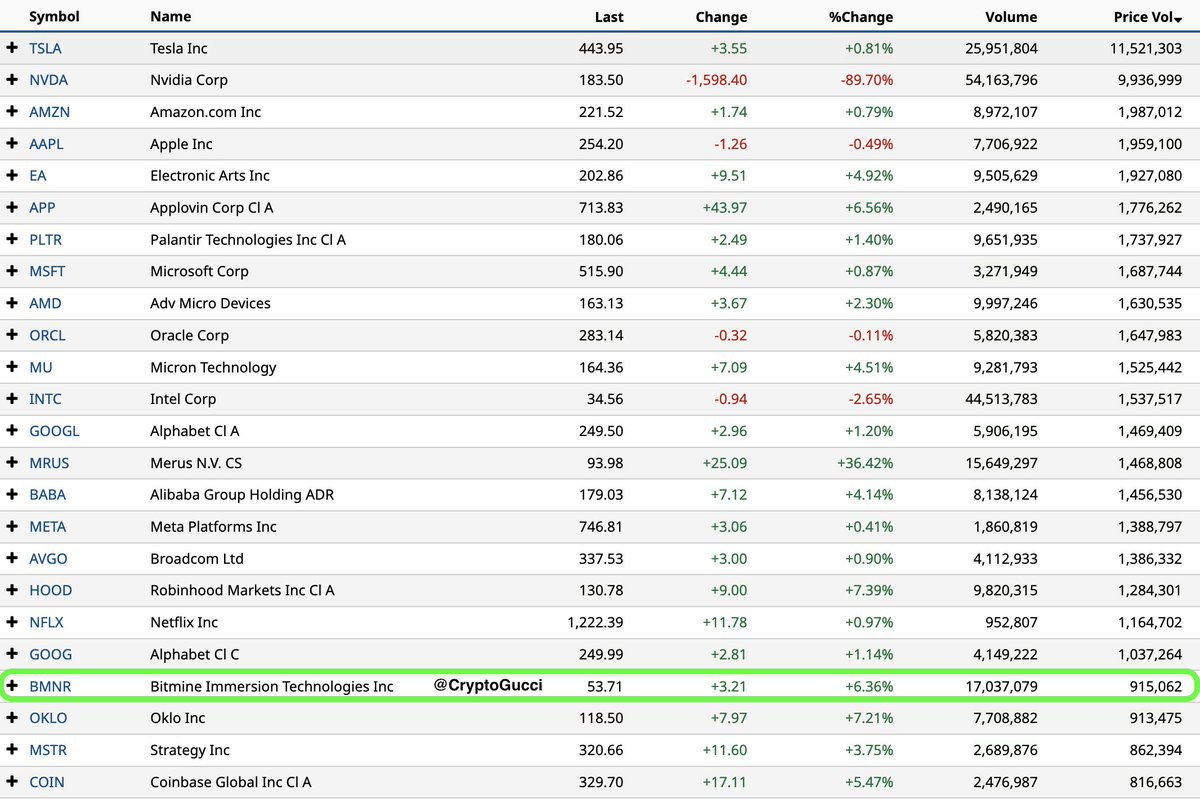Expand the BMNR row plus icon
This screenshot has height=799, width=1200.
(x=12, y=686)
